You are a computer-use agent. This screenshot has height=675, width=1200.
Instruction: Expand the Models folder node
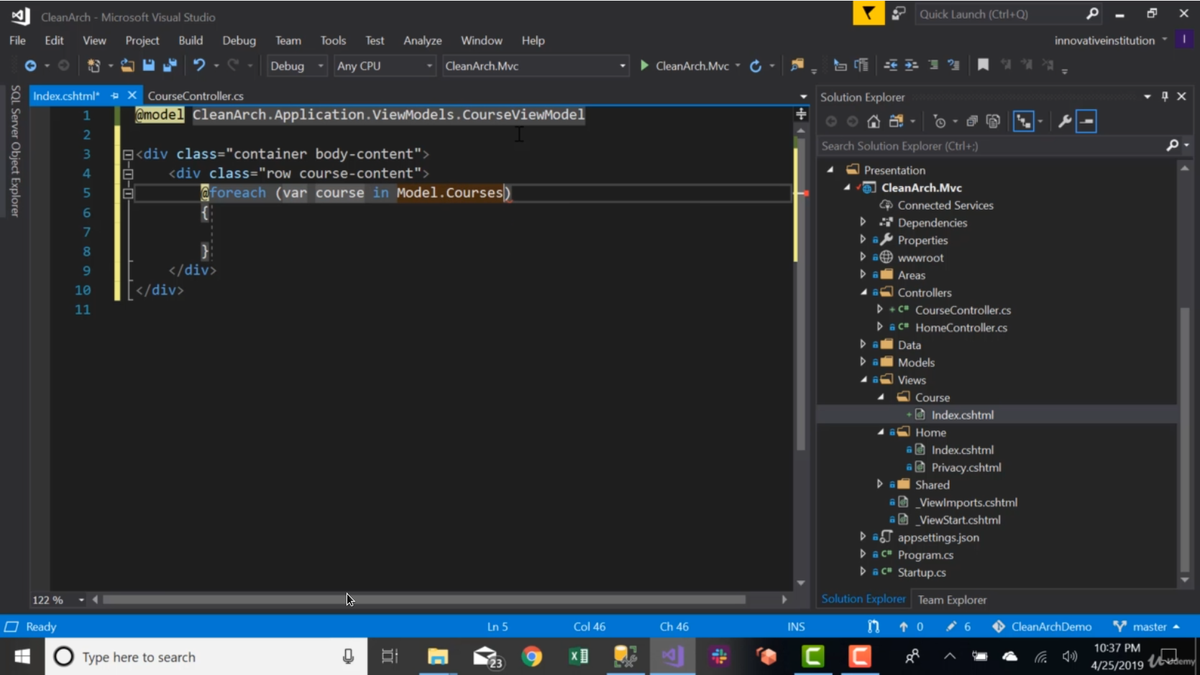tap(863, 363)
